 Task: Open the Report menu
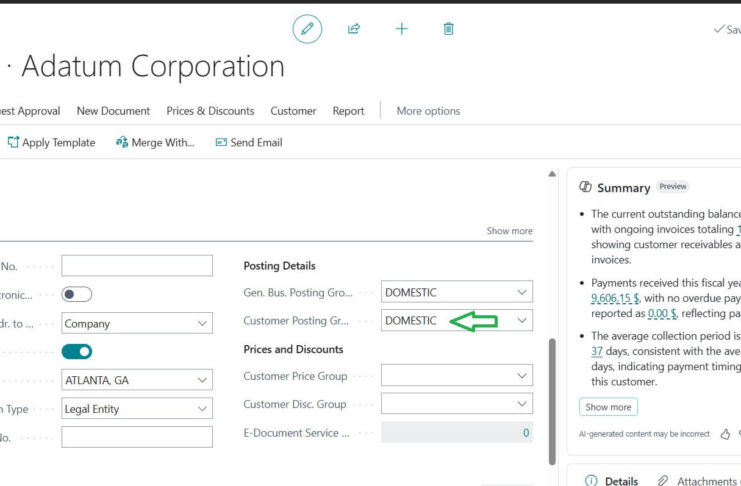348,111
